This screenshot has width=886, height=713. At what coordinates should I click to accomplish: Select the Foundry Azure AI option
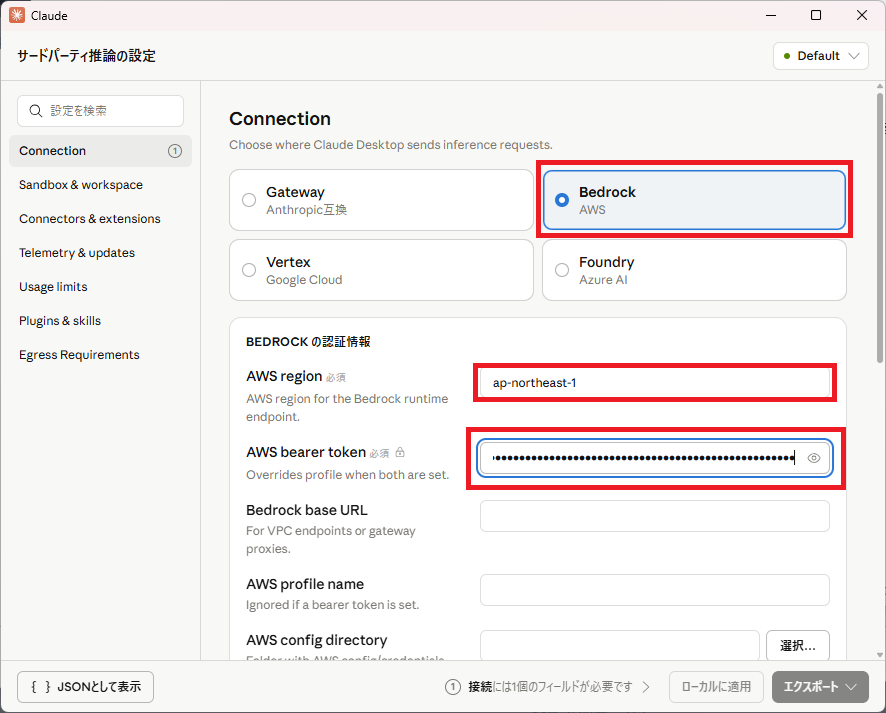click(x=694, y=270)
